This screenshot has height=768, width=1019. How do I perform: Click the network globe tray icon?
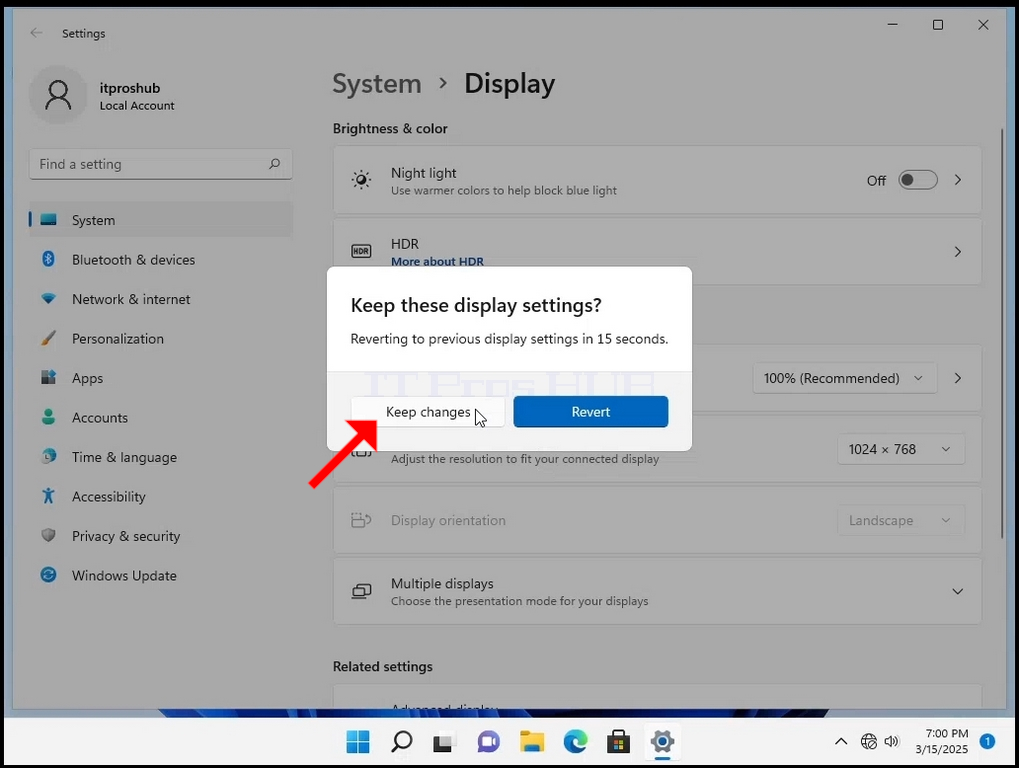click(x=869, y=741)
